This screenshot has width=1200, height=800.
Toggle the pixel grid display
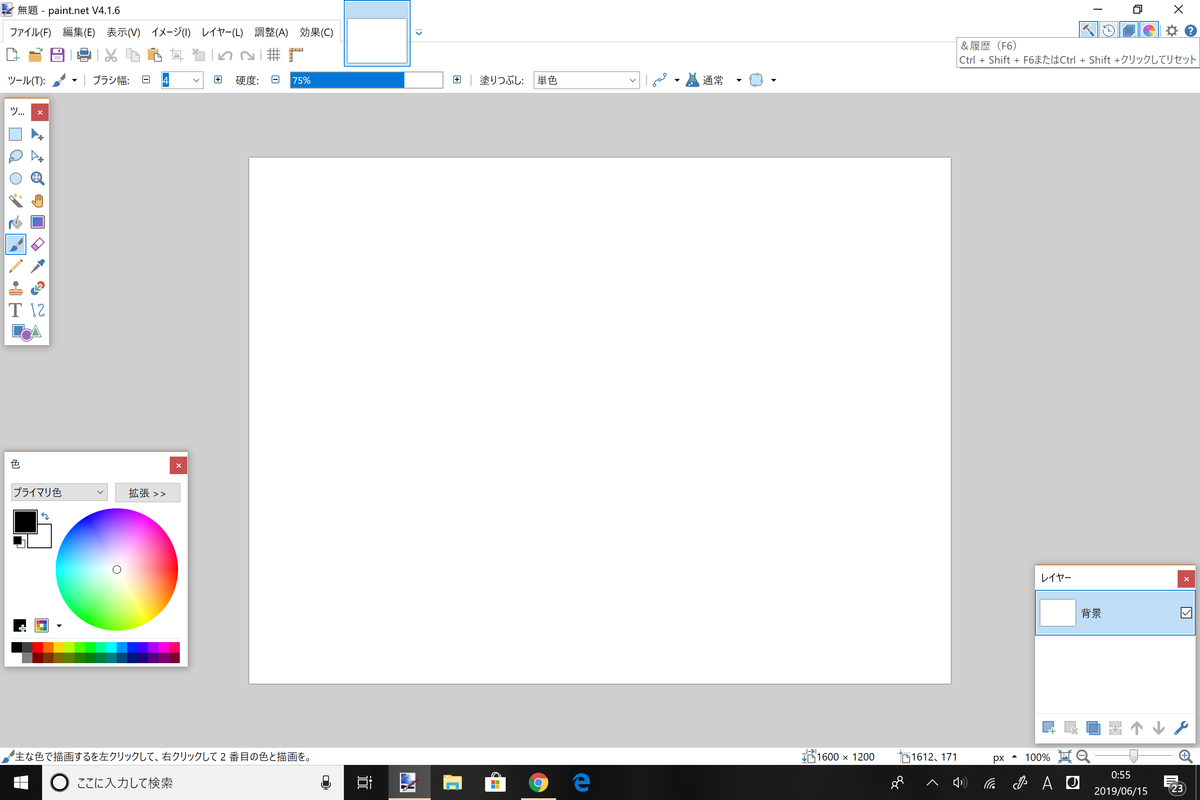tap(273, 55)
